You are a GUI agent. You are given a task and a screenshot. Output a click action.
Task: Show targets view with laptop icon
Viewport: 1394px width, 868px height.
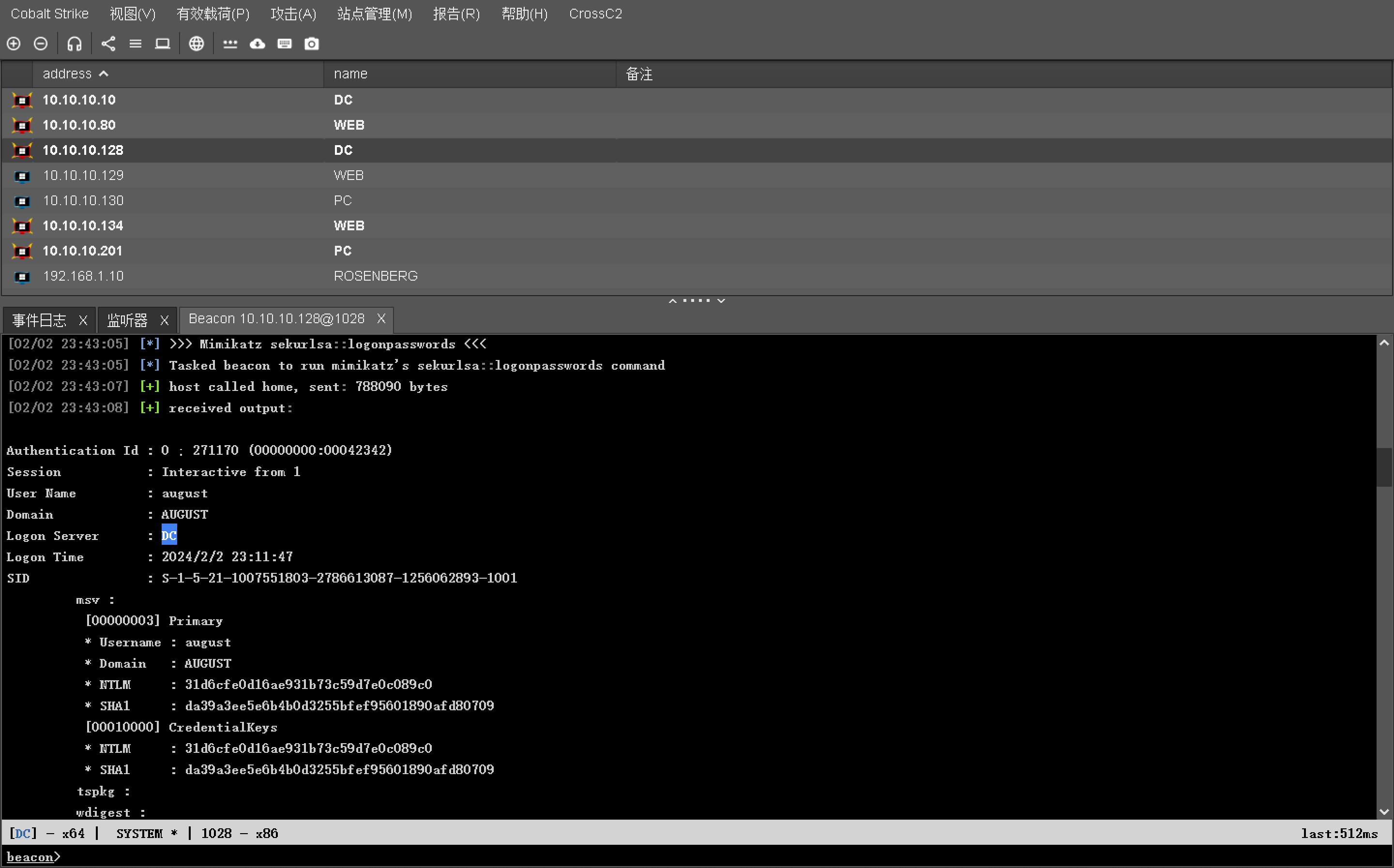(163, 44)
